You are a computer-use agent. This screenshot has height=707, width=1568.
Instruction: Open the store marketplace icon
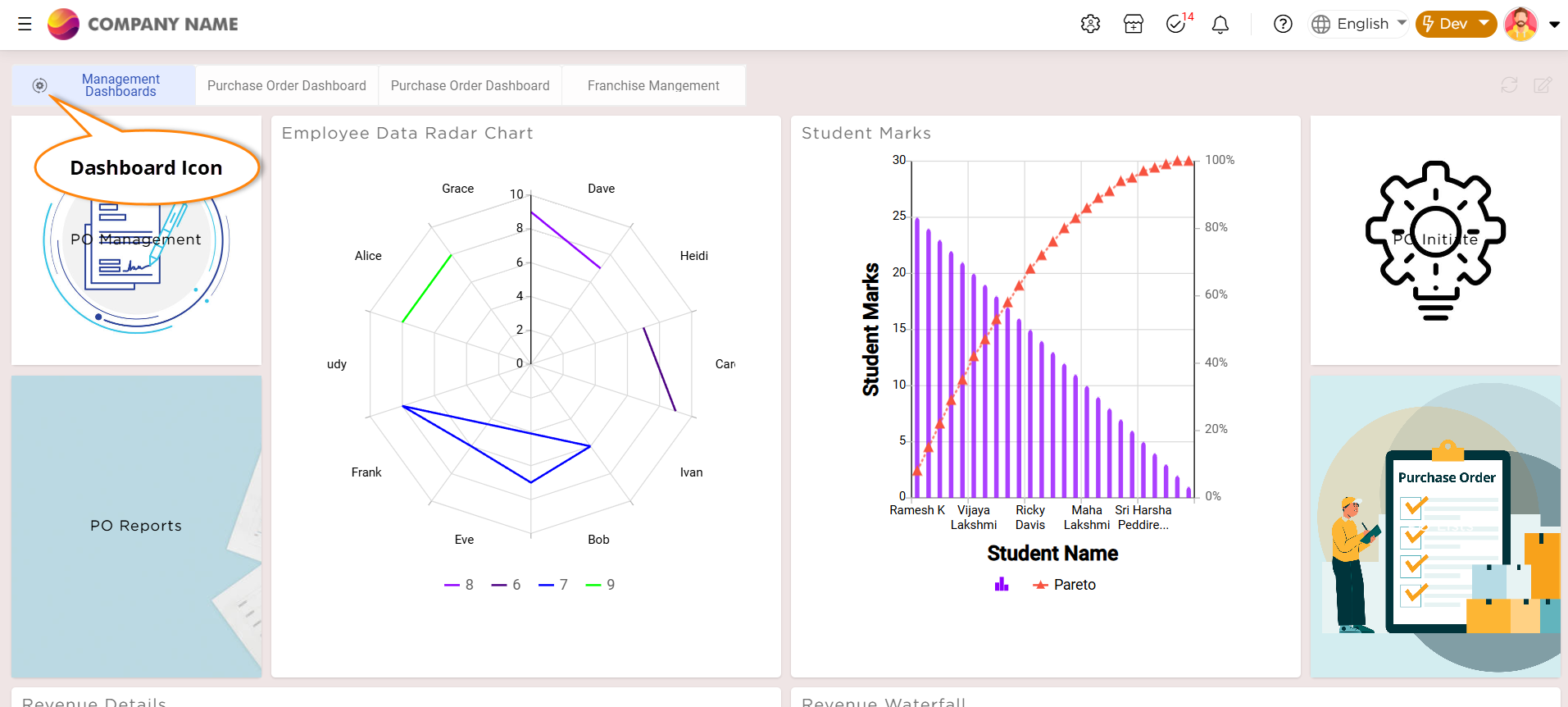1134,24
